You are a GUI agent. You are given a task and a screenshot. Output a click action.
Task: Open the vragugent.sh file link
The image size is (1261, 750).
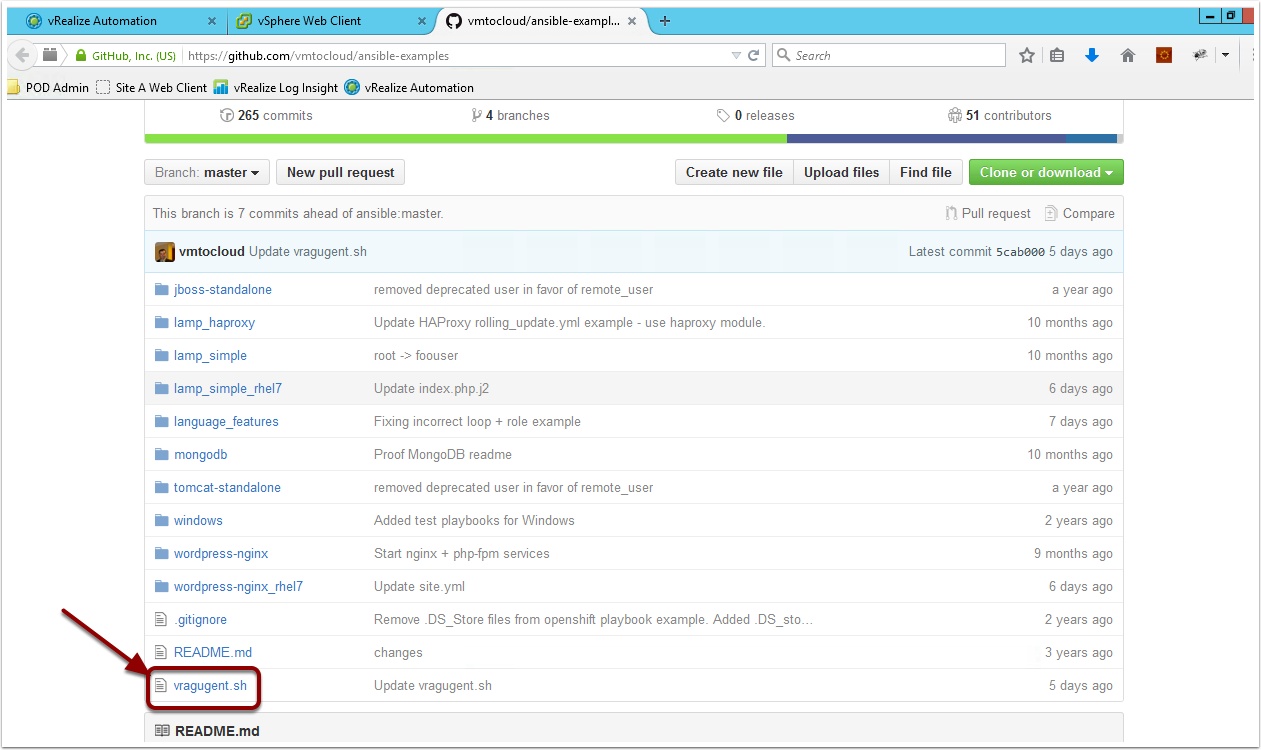[x=210, y=686]
